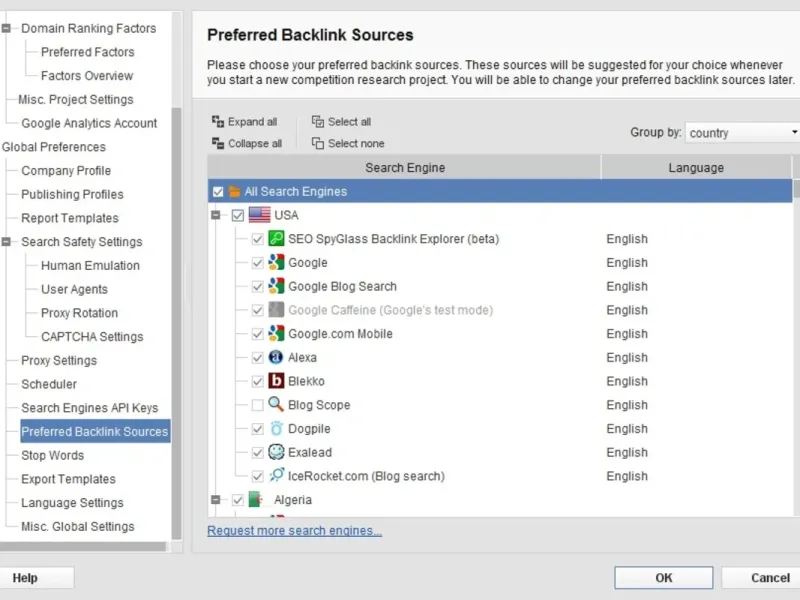Click the Collapse all icon
The height and width of the screenshot is (600, 800).
(x=218, y=144)
